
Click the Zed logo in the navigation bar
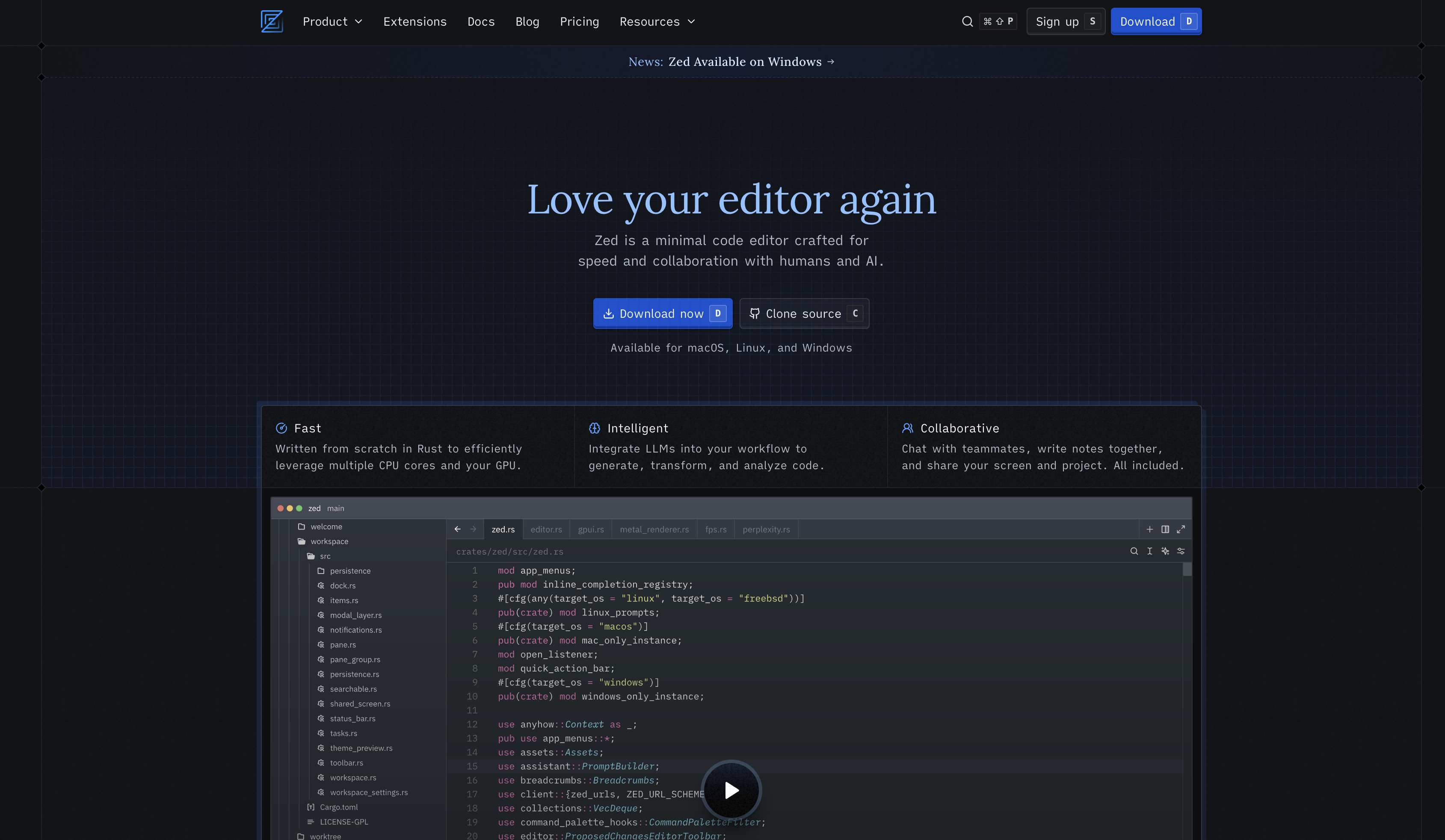272,21
